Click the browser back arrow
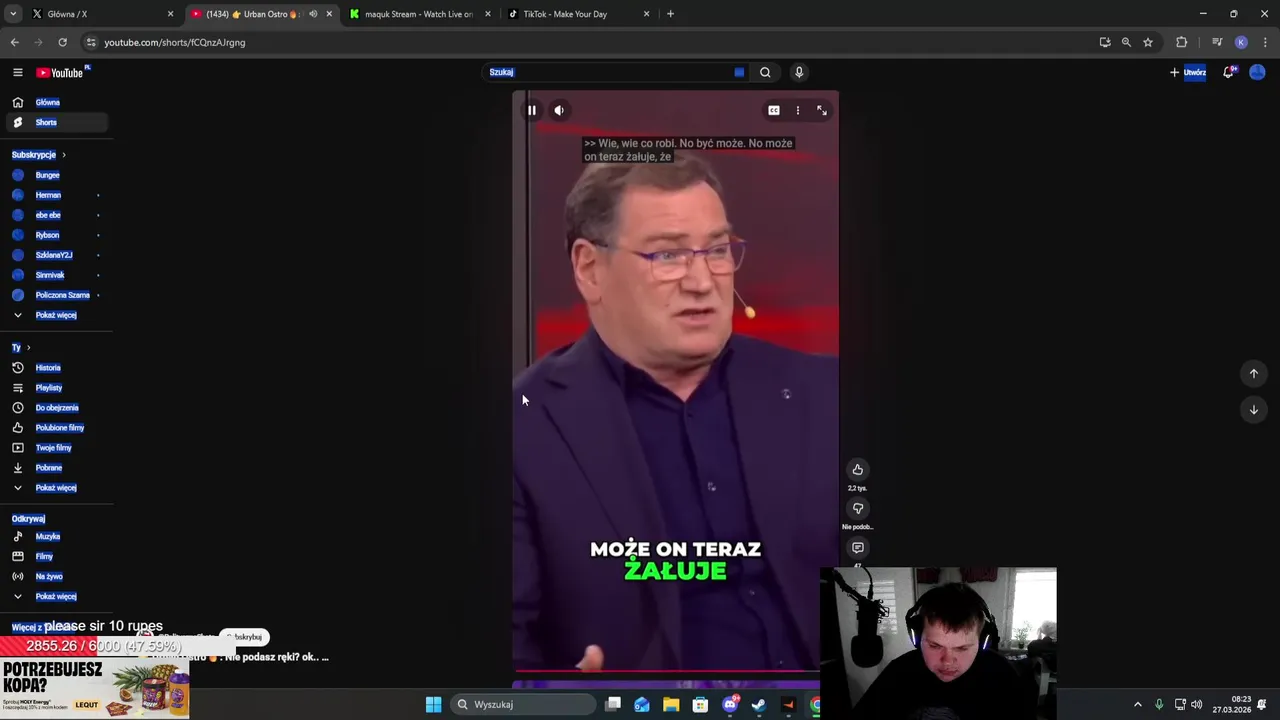The height and width of the screenshot is (720, 1280). tap(14, 42)
